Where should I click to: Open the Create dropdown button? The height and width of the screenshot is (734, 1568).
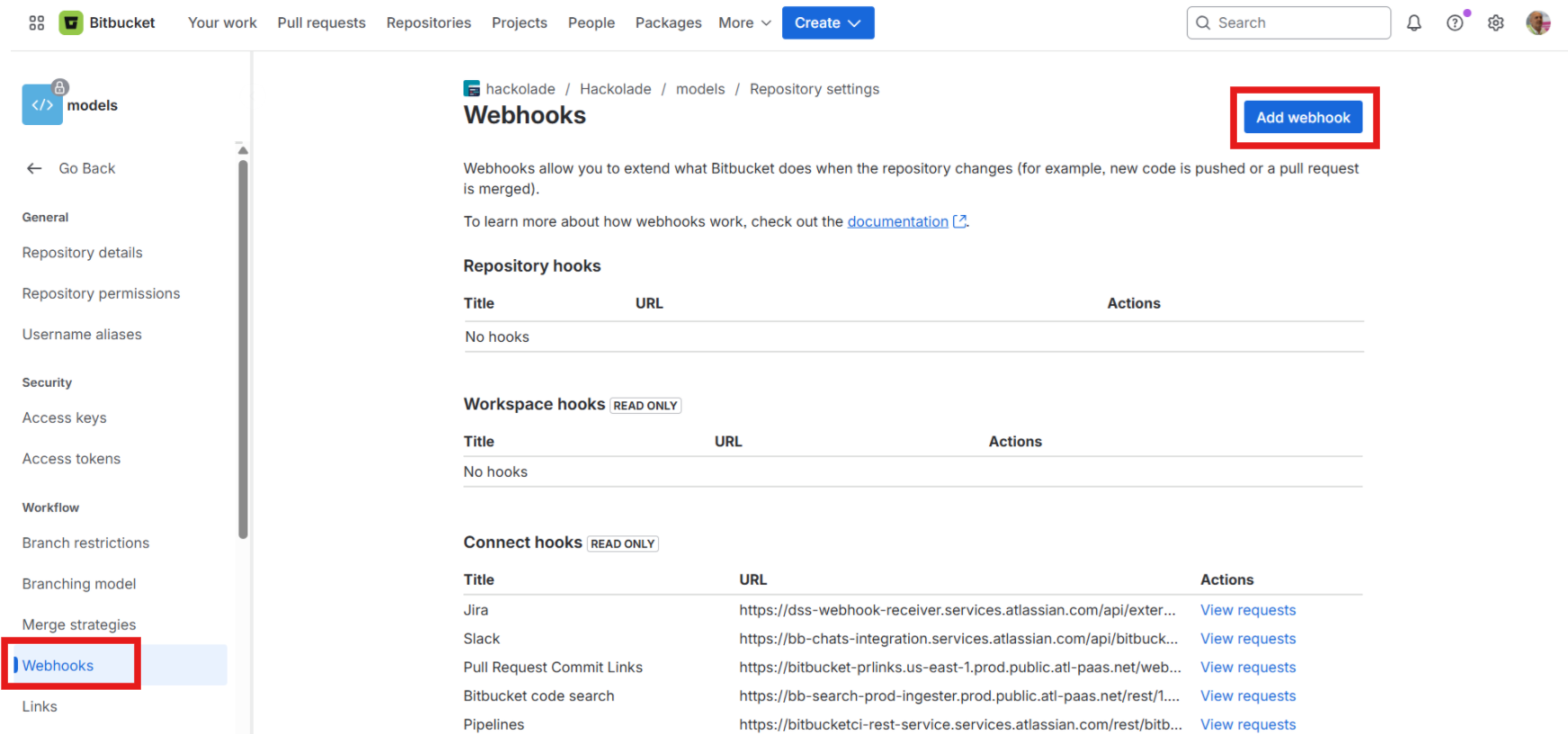pos(828,22)
